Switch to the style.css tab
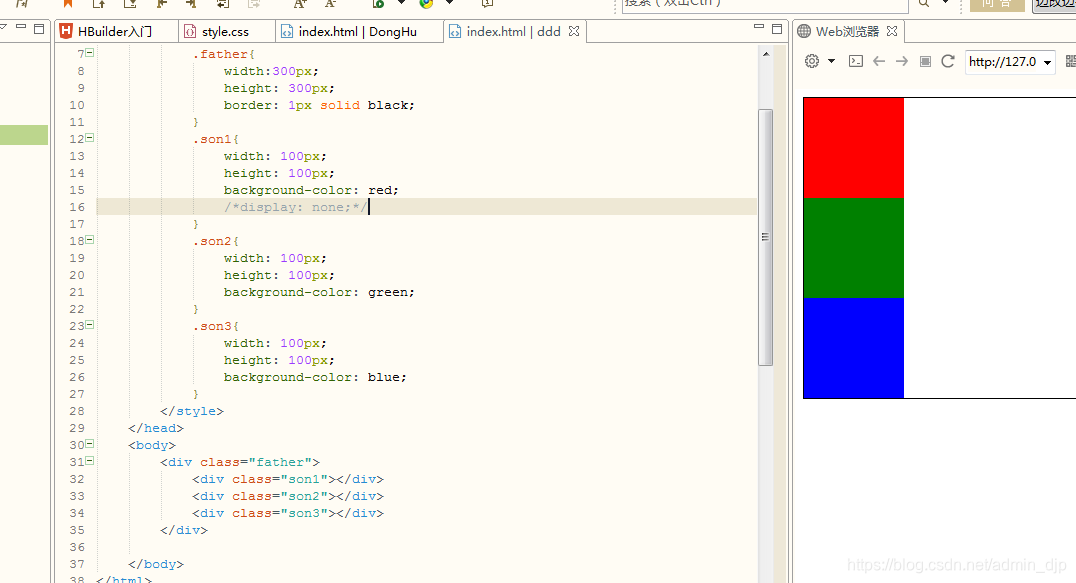 (226, 32)
